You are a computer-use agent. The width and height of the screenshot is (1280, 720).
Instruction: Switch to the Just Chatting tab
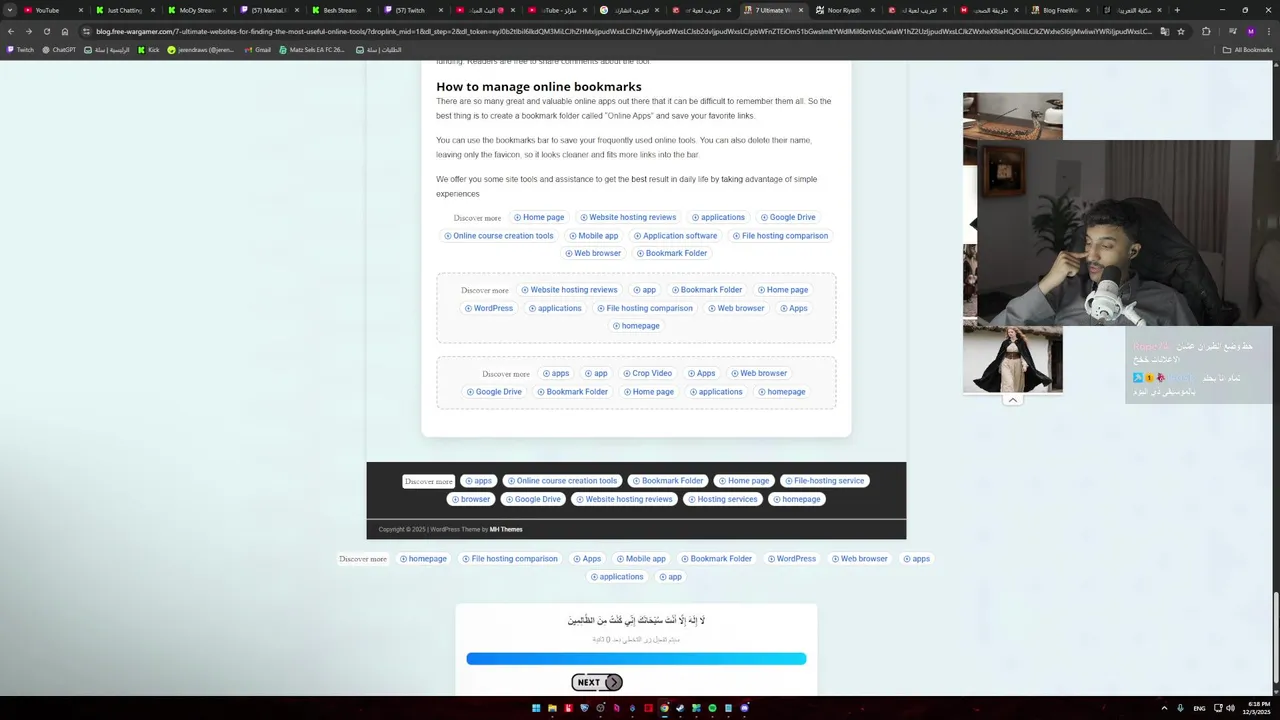(124, 10)
